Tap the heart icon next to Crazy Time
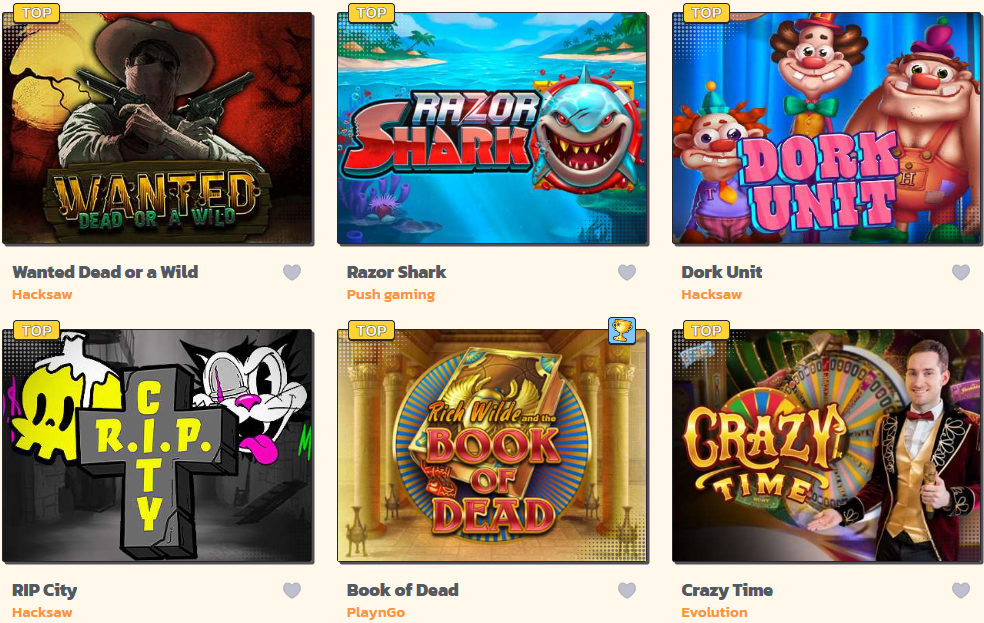This screenshot has width=984, height=623. (961, 590)
